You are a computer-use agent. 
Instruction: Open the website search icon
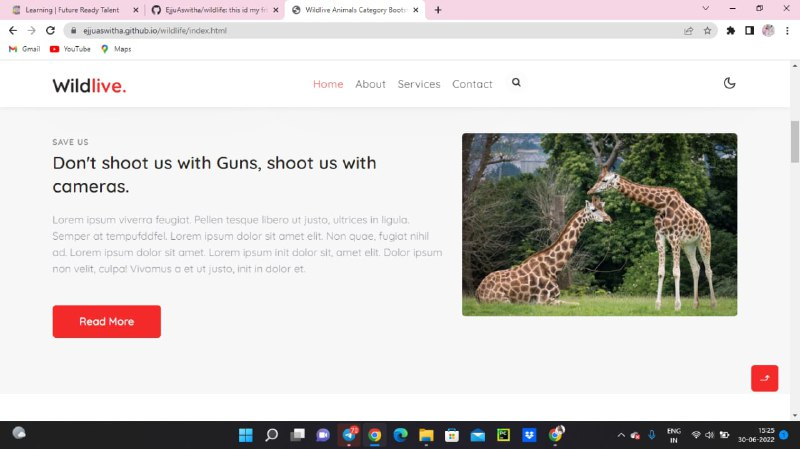pyautogui.click(x=516, y=83)
